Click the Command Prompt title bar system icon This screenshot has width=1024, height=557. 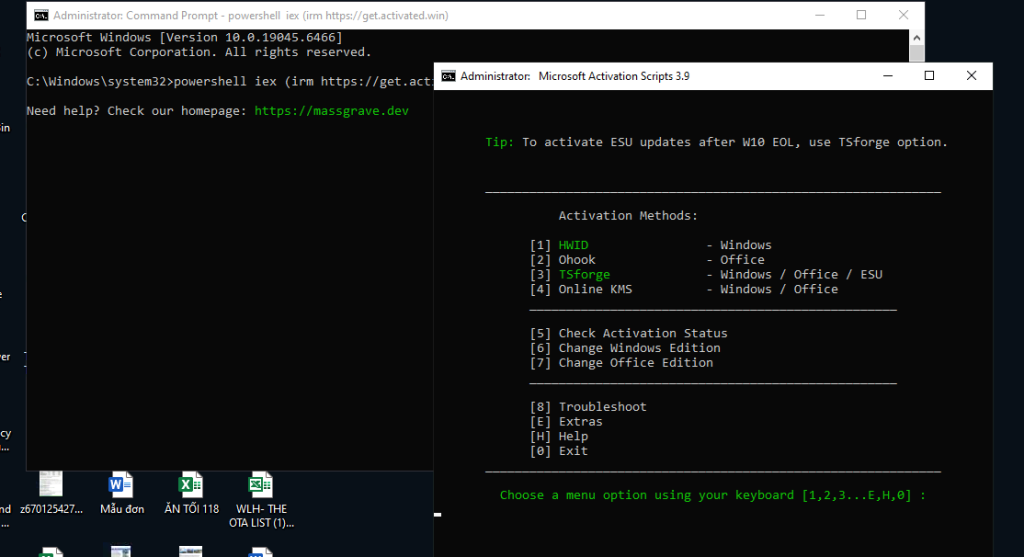pos(39,15)
